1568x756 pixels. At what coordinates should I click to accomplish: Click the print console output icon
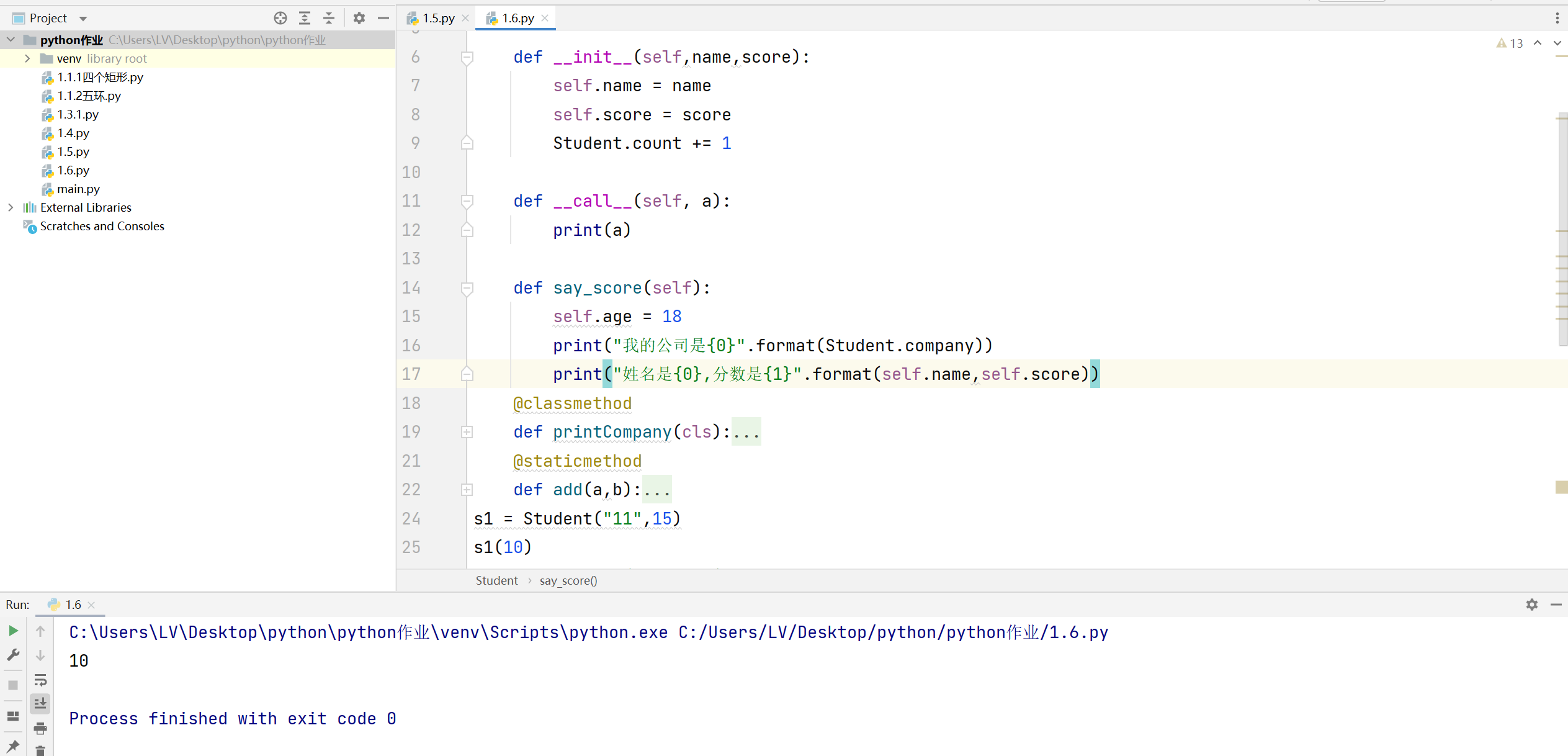(x=40, y=728)
